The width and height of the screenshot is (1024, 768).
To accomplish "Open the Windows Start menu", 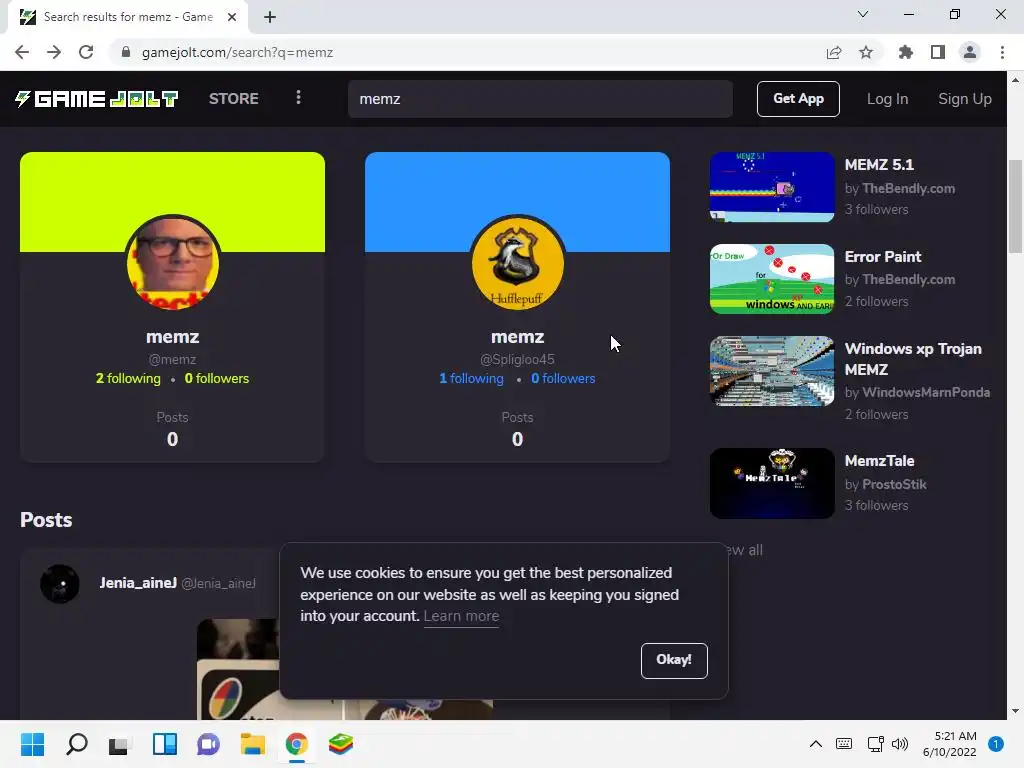I will (32, 744).
